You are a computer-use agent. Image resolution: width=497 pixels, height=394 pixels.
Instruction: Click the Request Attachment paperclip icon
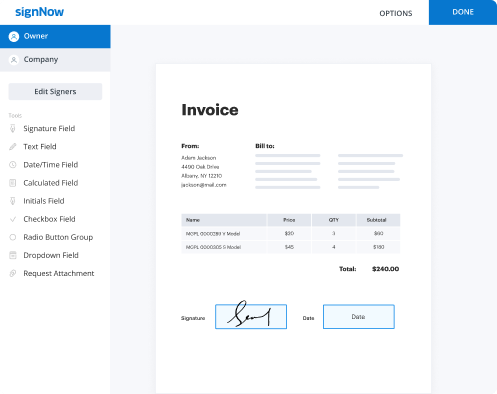(13, 273)
